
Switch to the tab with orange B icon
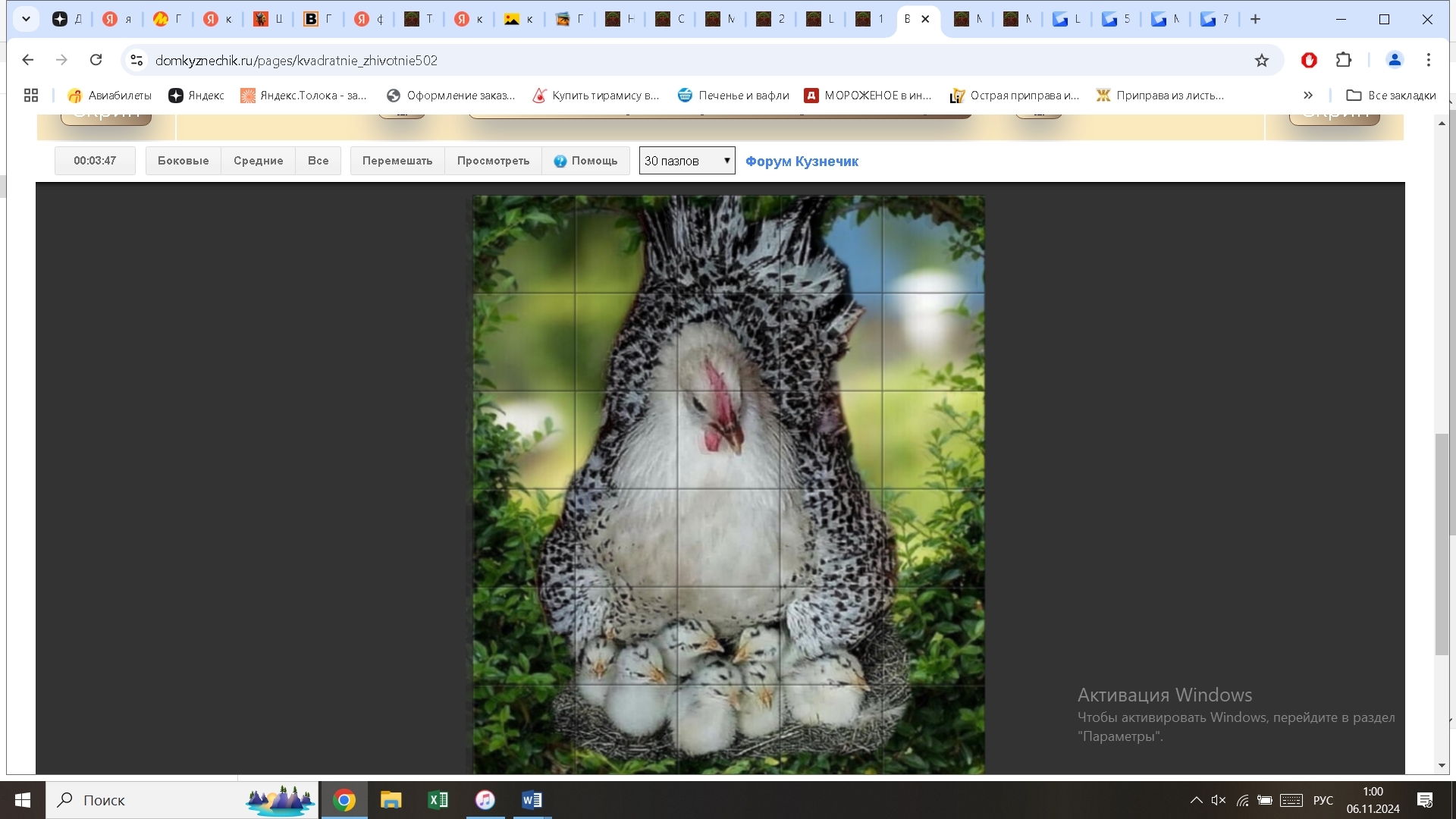tap(318, 19)
